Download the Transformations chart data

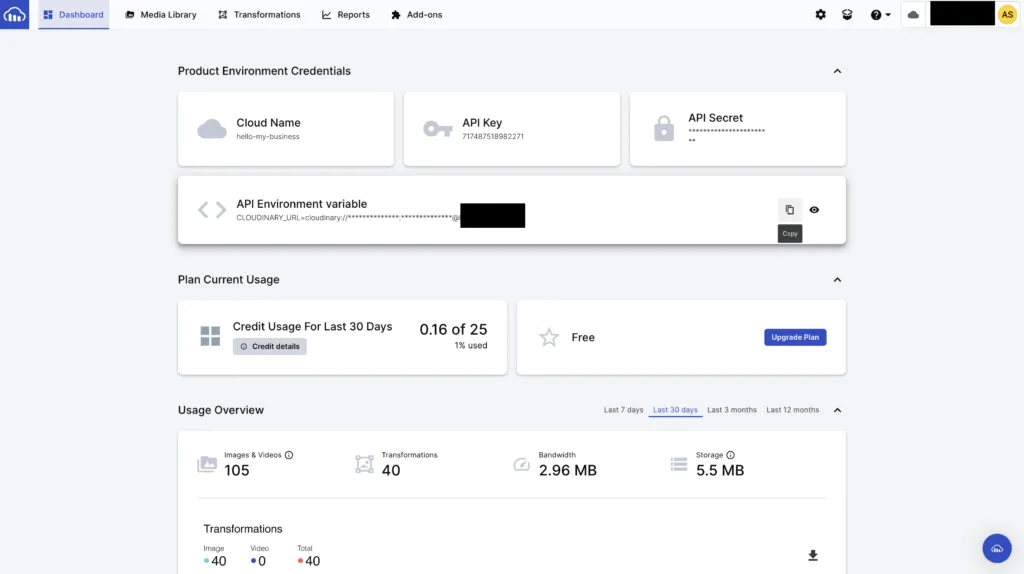(x=812, y=555)
